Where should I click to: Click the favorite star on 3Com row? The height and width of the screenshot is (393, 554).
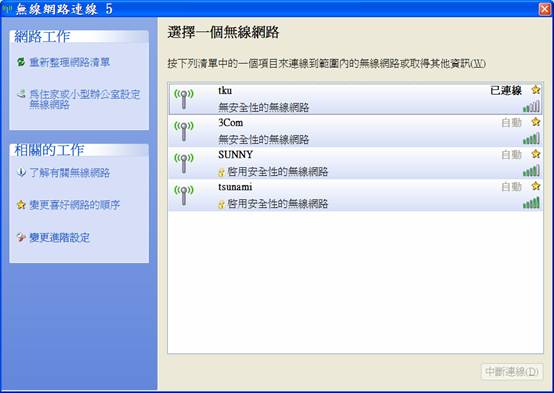point(536,122)
